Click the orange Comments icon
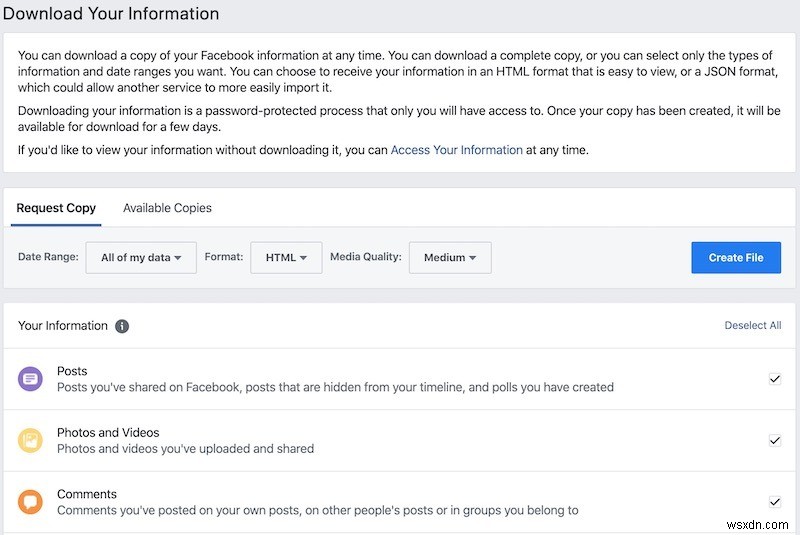 (30, 502)
